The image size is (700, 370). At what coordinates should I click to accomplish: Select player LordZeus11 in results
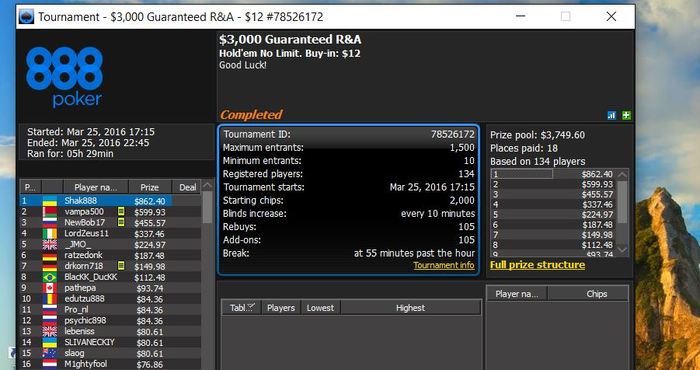(x=87, y=233)
